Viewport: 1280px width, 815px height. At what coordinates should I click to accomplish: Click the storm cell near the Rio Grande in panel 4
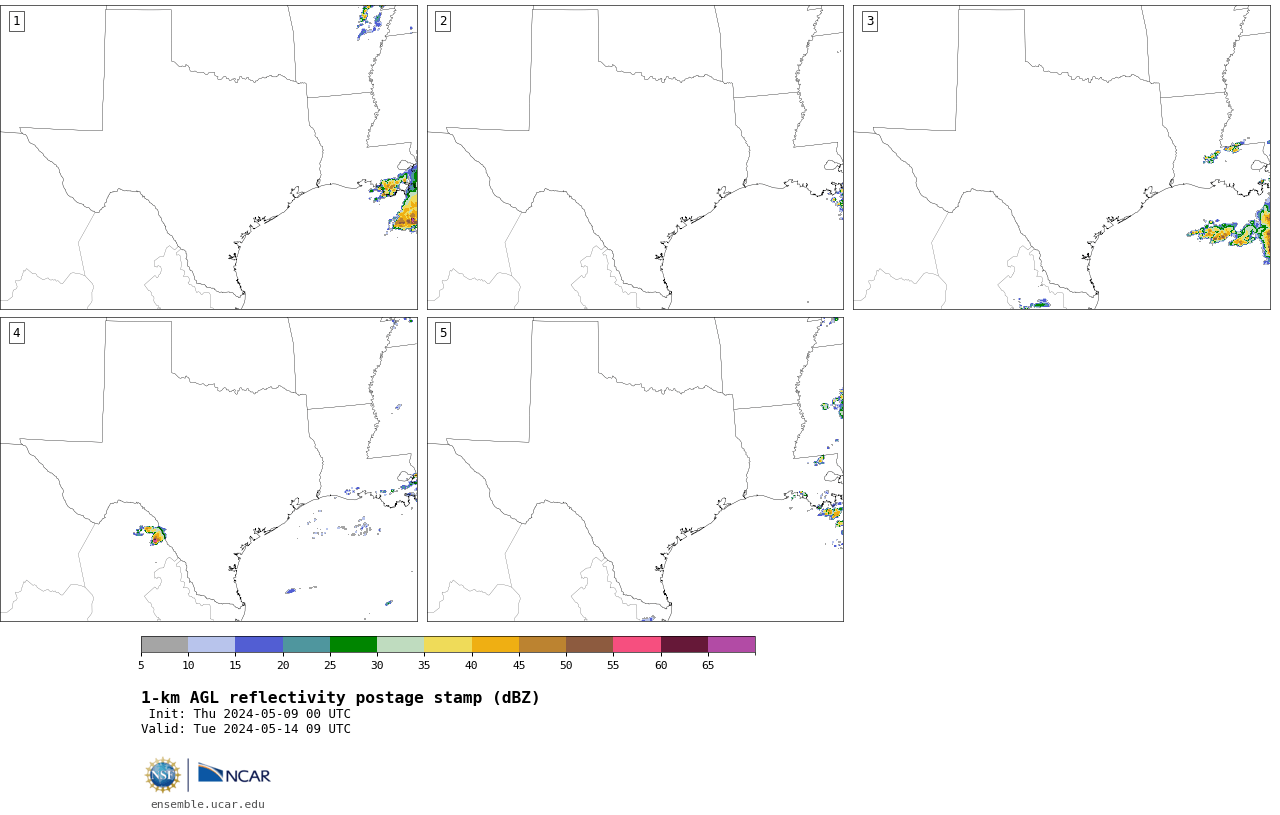pyautogui.click(x=152, y=534)
